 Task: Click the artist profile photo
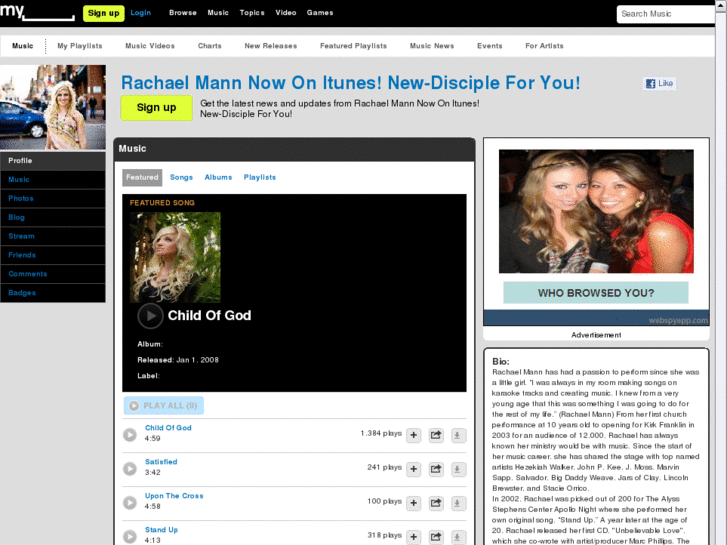tap(53, 107)
